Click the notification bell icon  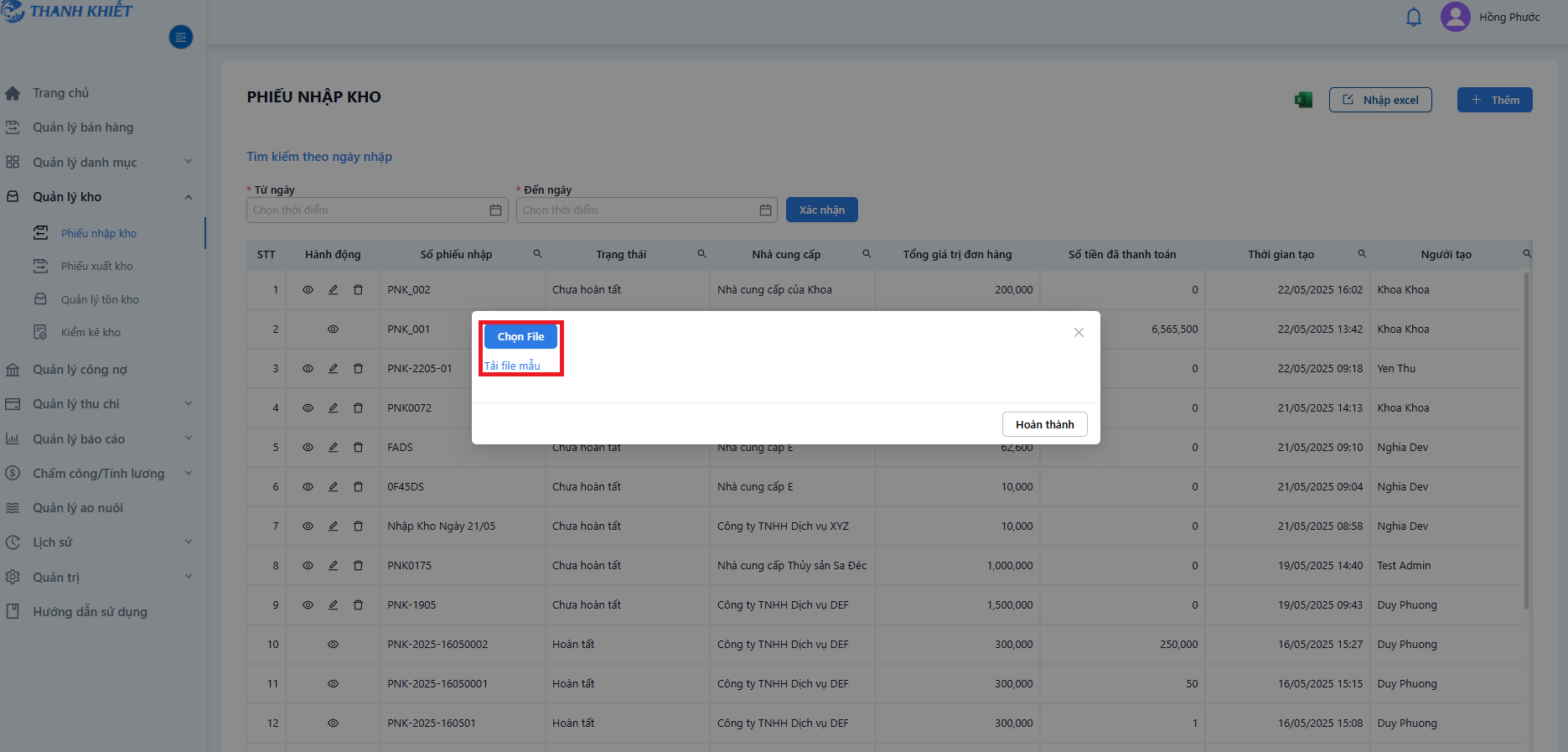coord(1413,17)
